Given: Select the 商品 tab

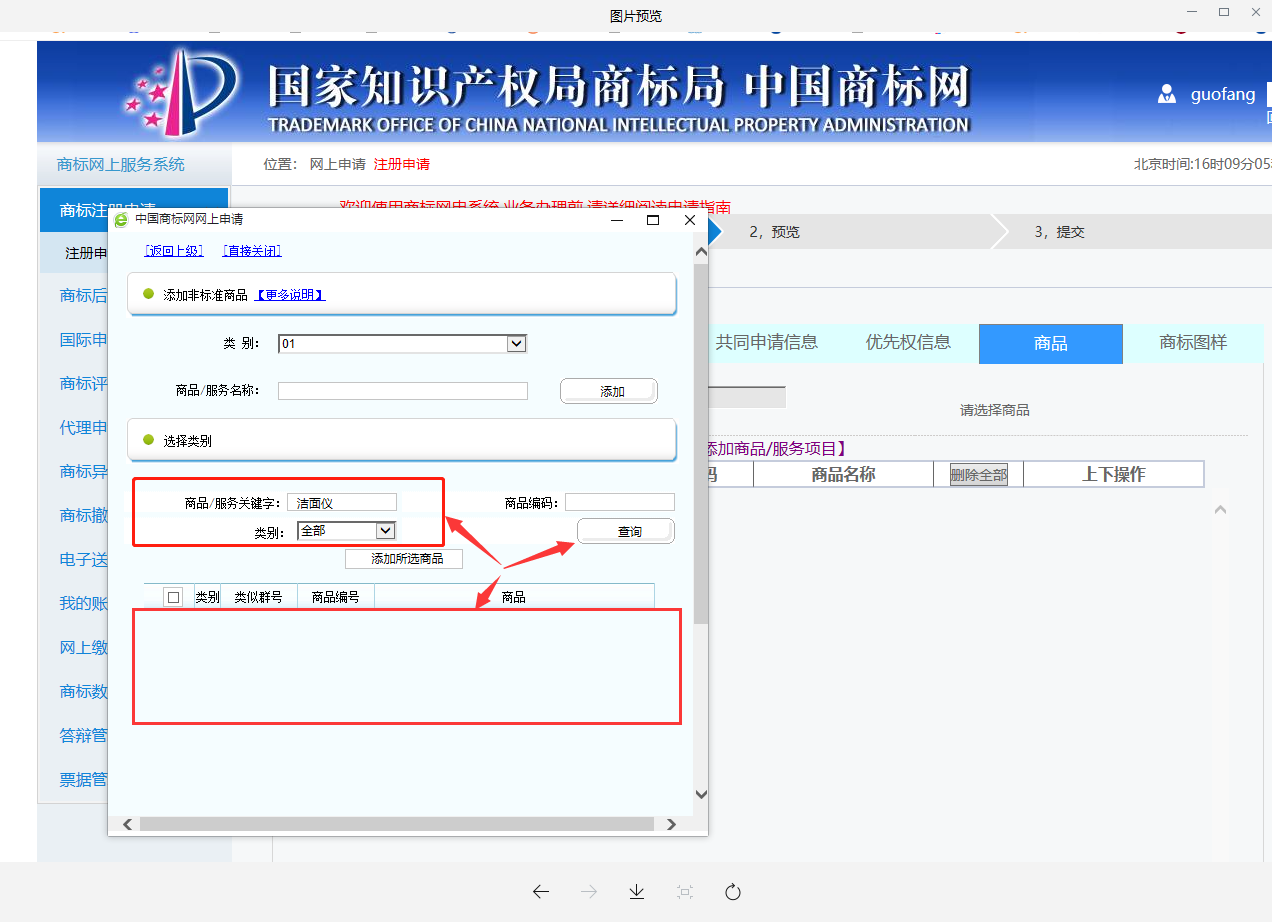Looking at the screenshot, I should click(1051, 343).
